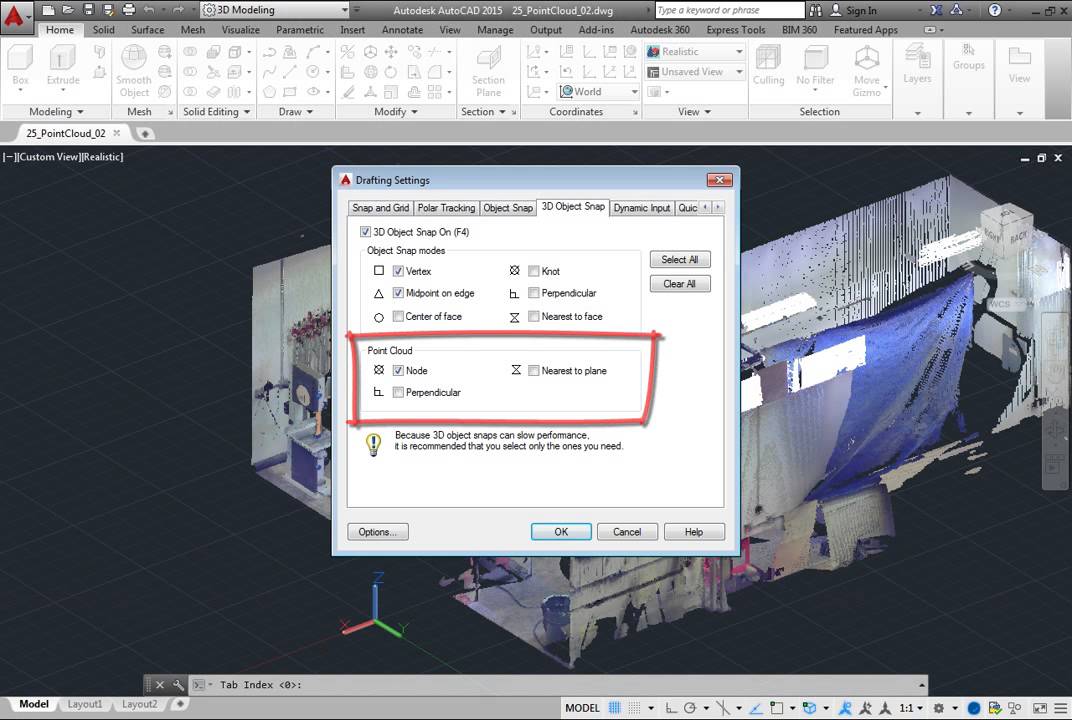Toggle 3D object snap cube icon in status bar
Viewport: 1072px width, 720px height.
click(809, 708)
